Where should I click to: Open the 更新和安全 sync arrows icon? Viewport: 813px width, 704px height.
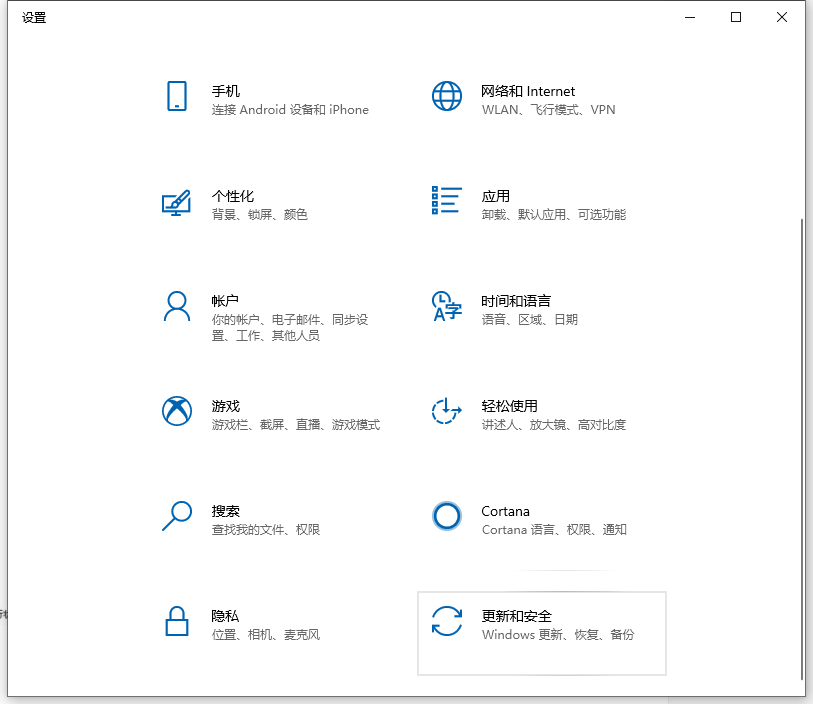point(446,622)
